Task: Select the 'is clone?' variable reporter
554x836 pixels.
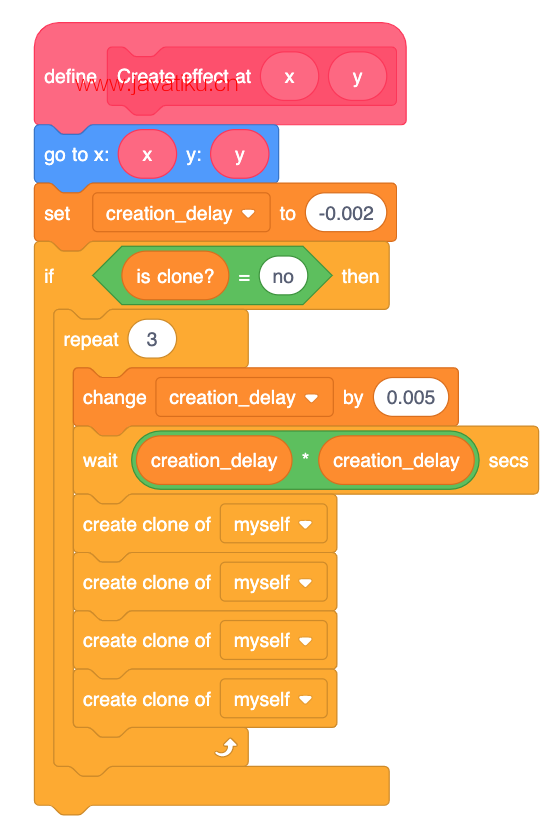Action: pos(175,277)
